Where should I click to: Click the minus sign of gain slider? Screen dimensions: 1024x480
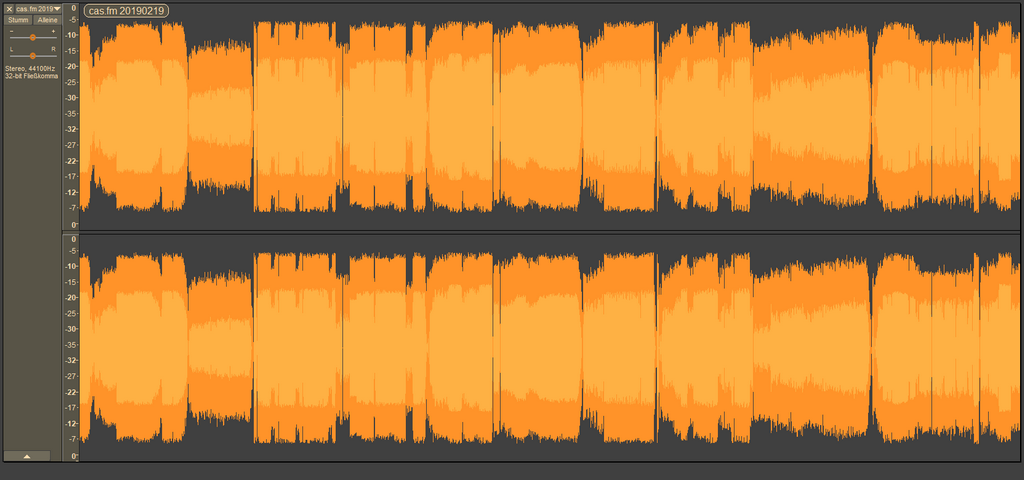click(11, 31)
